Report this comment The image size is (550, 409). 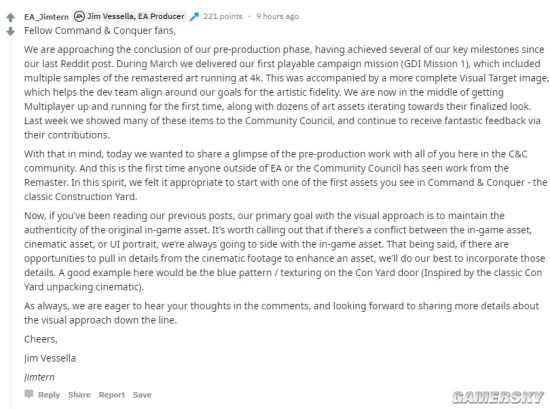[x=112, y=395]
